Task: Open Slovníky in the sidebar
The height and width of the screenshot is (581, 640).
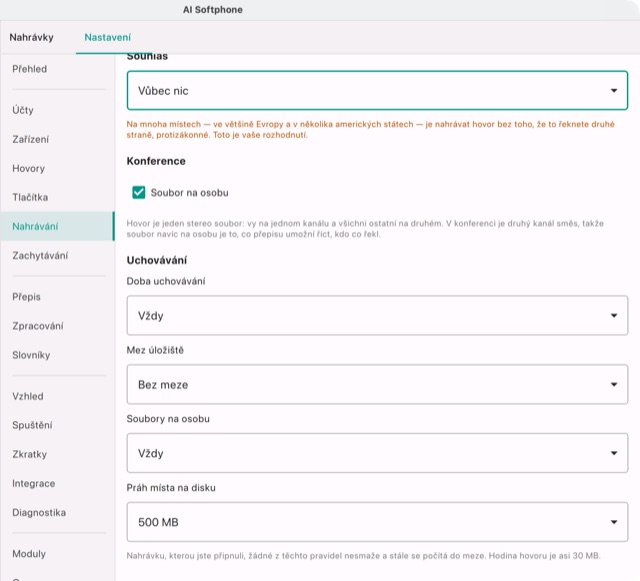Action: pos(31,355)
